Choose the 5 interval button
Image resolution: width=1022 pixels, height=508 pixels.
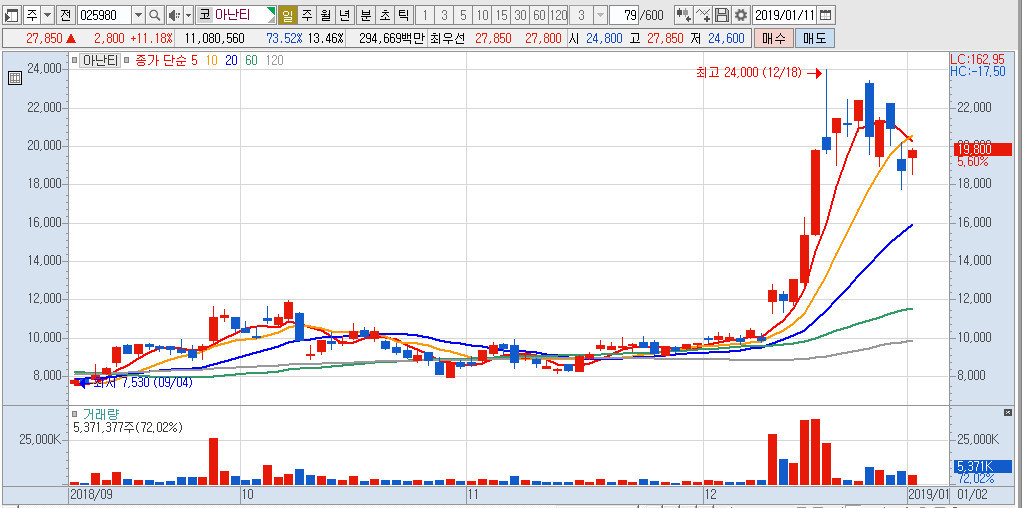pyautogui.click(x=463, y=14)
